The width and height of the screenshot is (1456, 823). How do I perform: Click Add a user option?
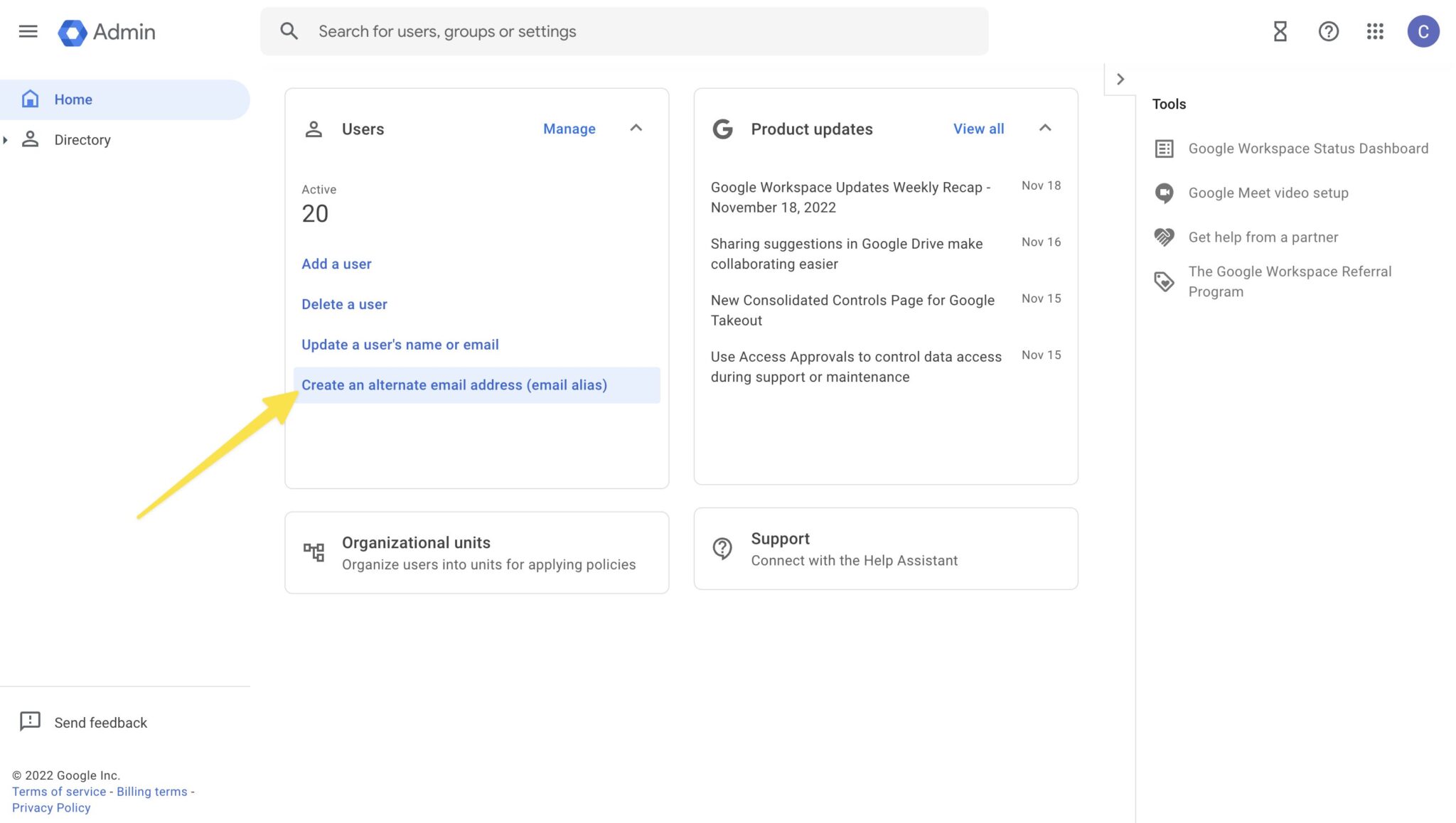[337, 264]
